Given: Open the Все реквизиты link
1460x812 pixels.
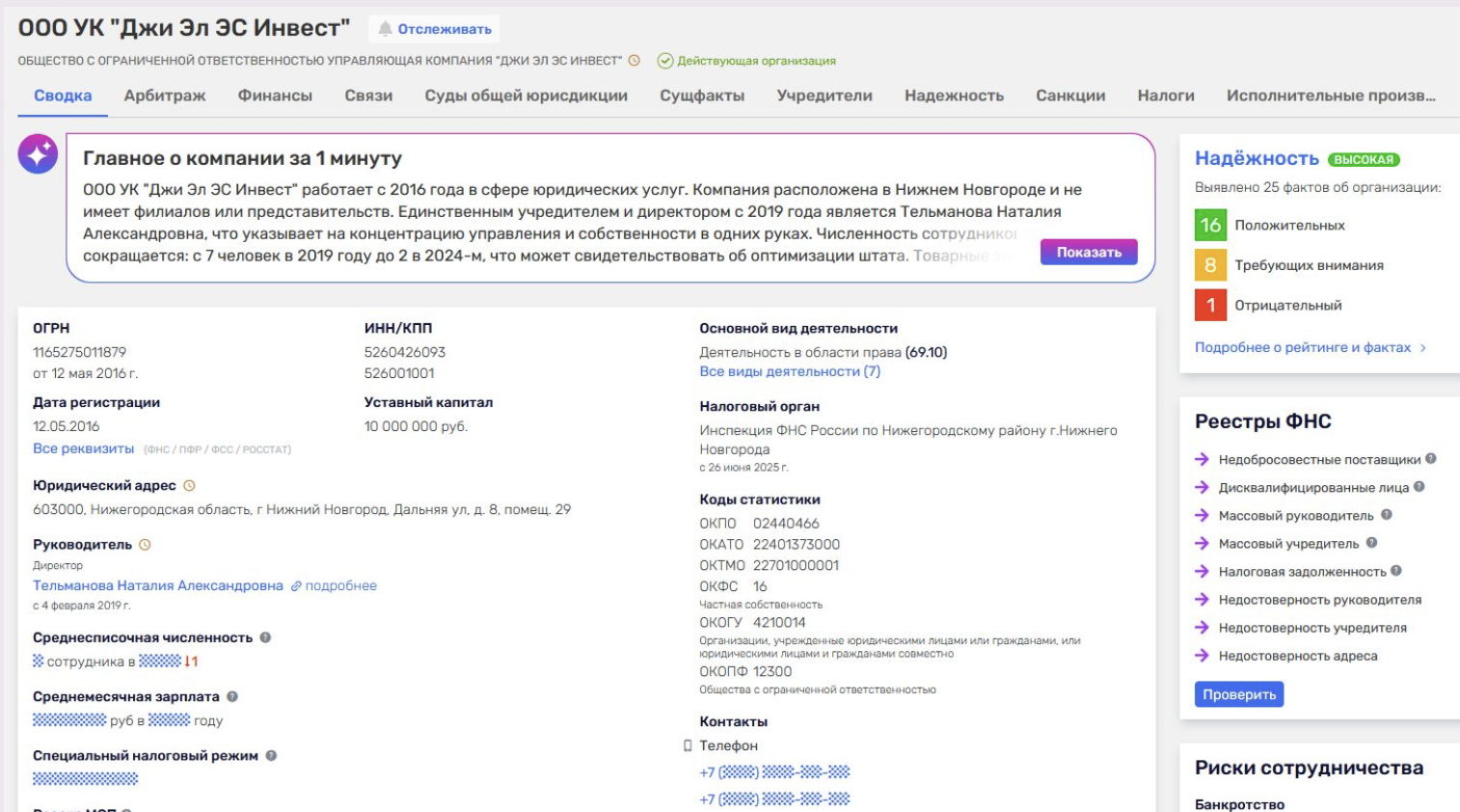Looking at the screenshot, I should click(x=84, y=448).
